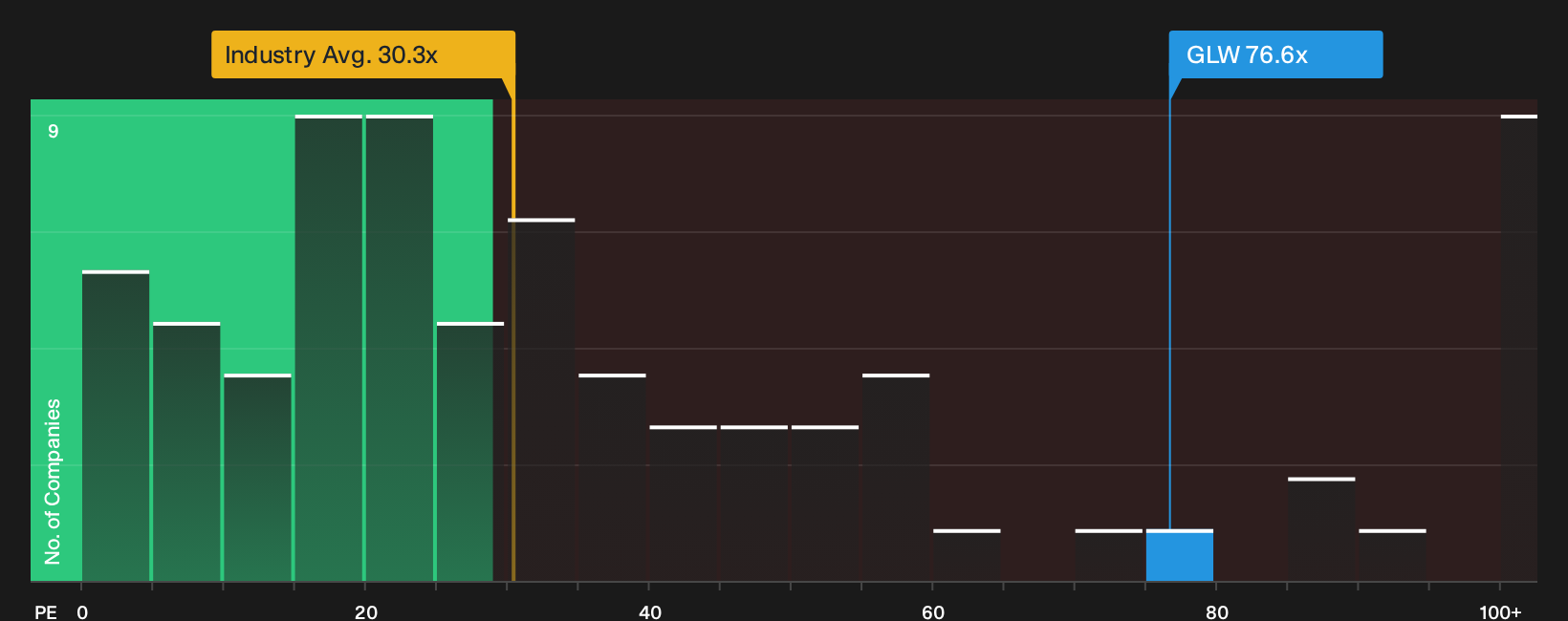Click the x-axis tick label 0
This screenshot has width=1568, height=621.
coord(82,612)
